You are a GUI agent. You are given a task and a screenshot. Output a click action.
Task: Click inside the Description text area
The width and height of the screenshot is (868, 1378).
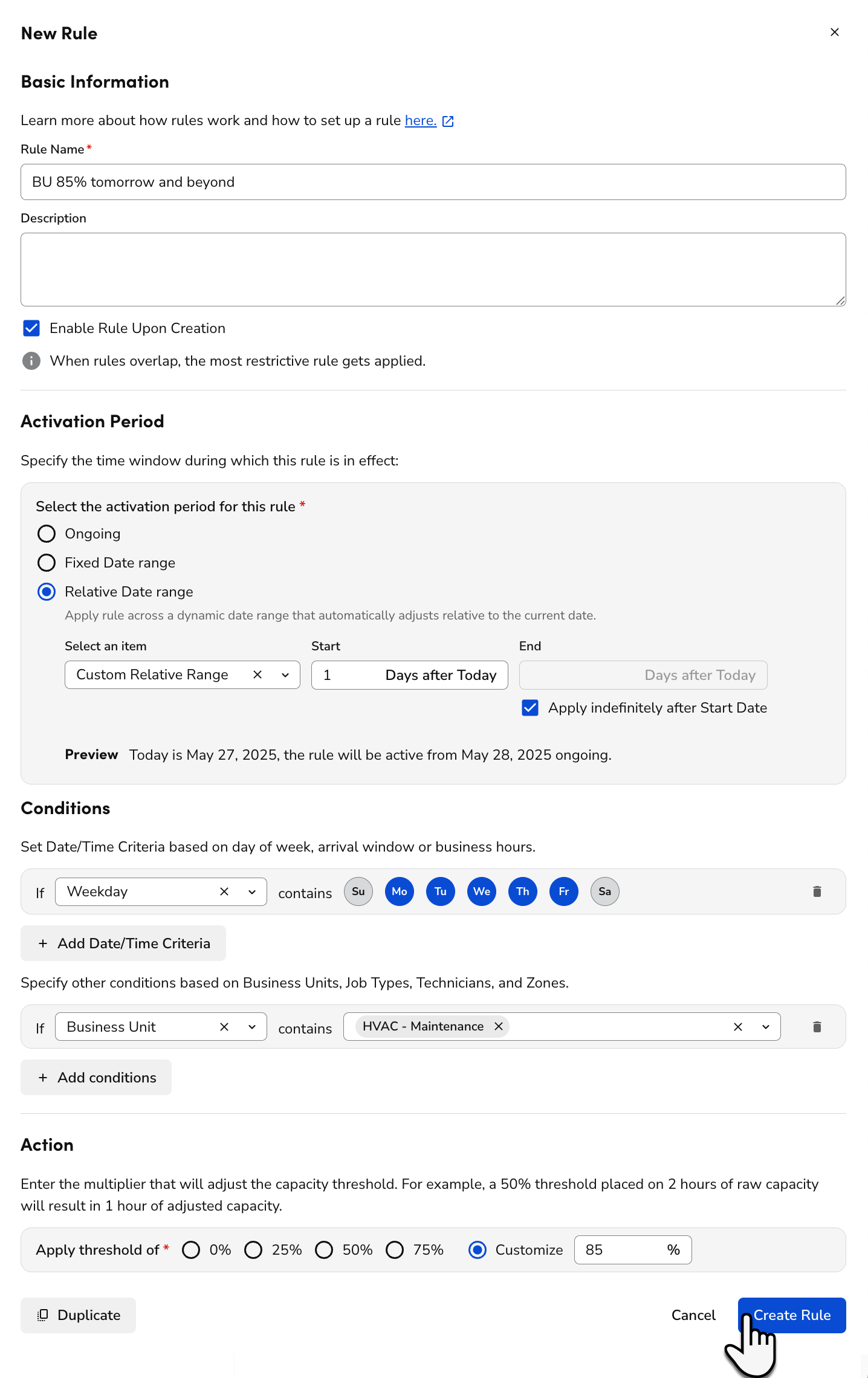[x=433, y=269]
